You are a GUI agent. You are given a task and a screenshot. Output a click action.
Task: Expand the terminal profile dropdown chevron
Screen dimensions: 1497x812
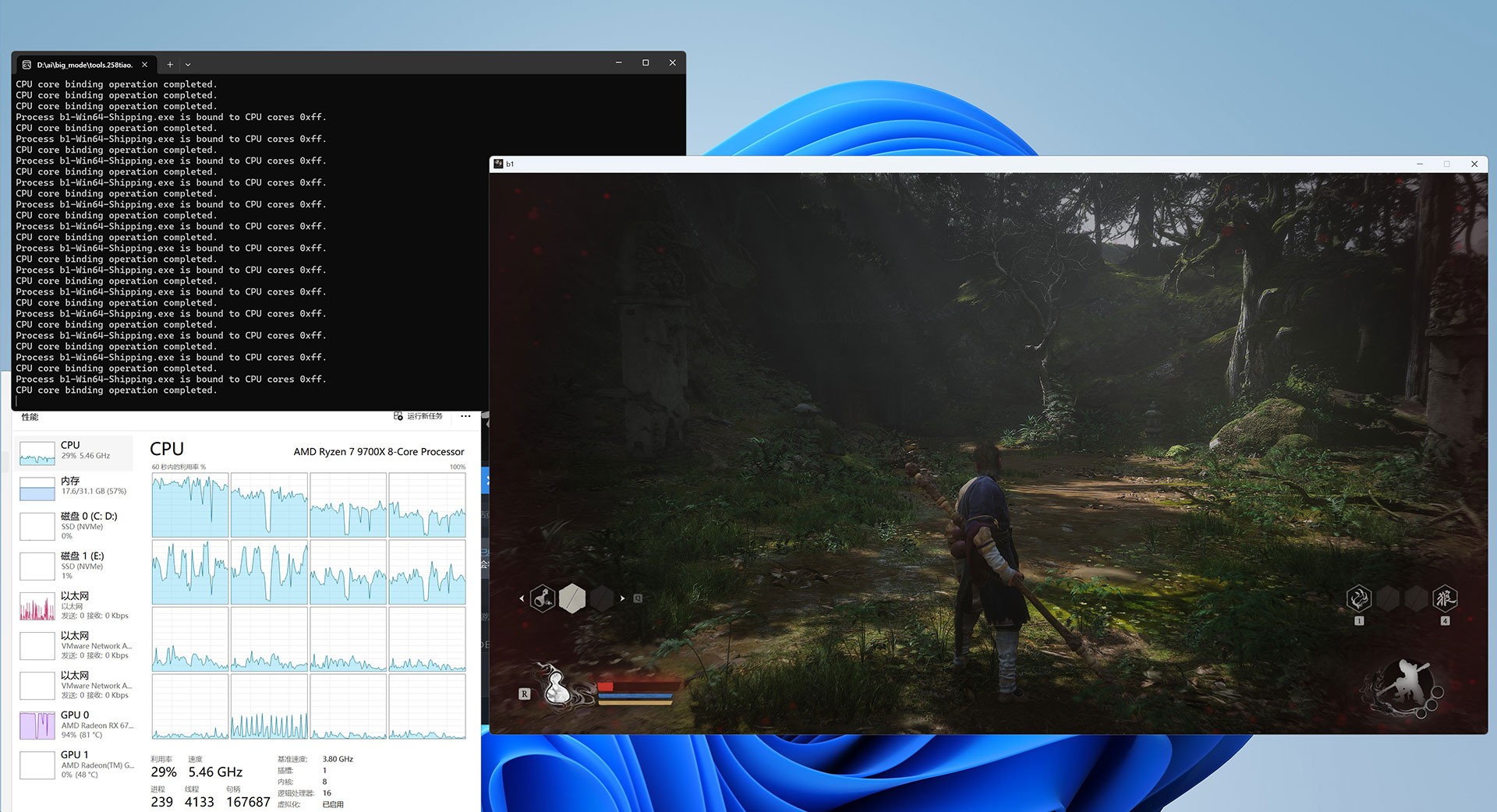(188, 65)
